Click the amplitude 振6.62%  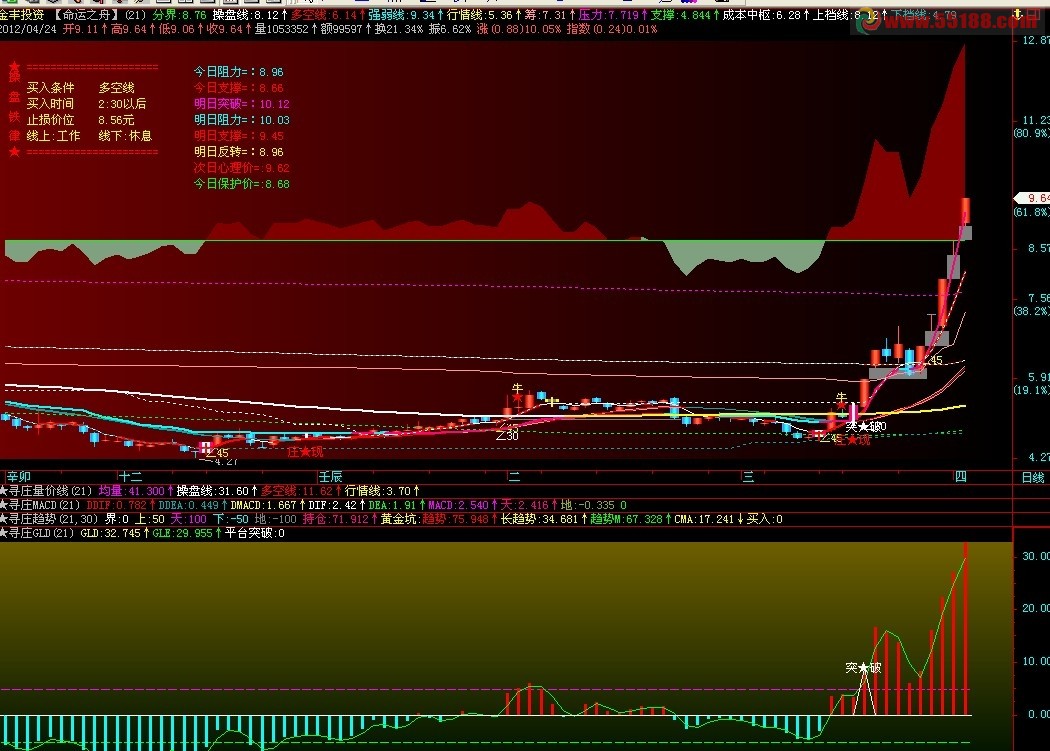pos(451,29)
